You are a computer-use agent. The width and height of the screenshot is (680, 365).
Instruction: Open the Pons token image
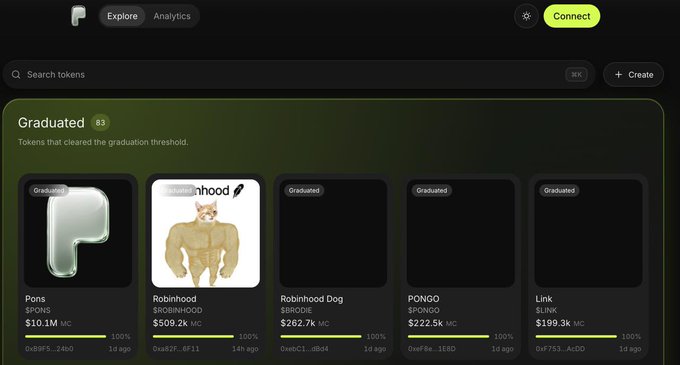coord(78,233)
